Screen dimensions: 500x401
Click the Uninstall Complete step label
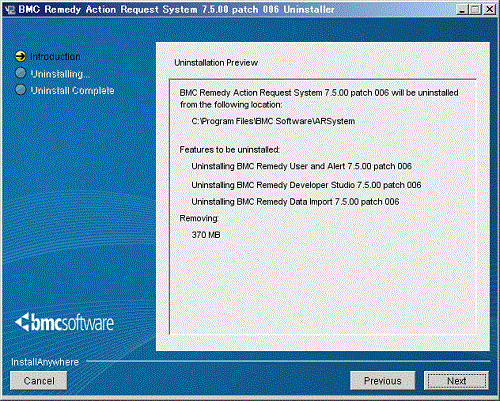[x=72, y=90]
